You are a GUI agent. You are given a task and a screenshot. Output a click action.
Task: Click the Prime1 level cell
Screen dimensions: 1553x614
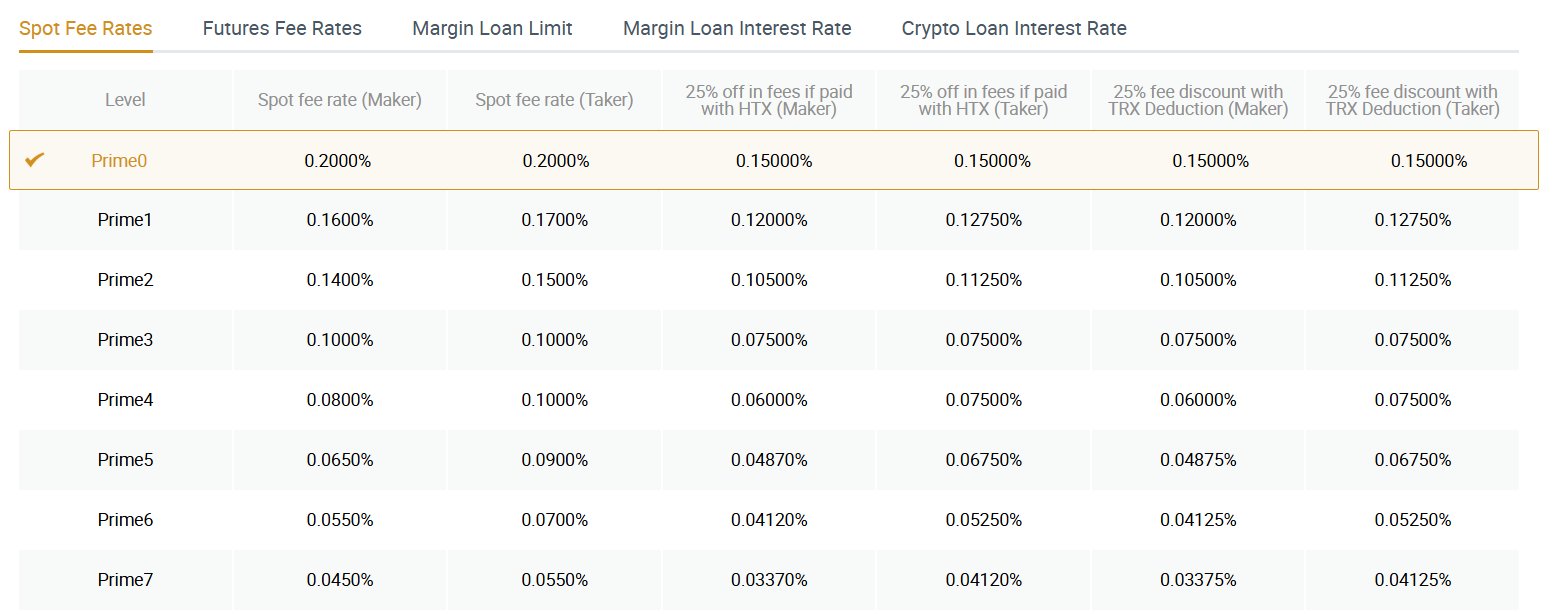tap(125, 220)
